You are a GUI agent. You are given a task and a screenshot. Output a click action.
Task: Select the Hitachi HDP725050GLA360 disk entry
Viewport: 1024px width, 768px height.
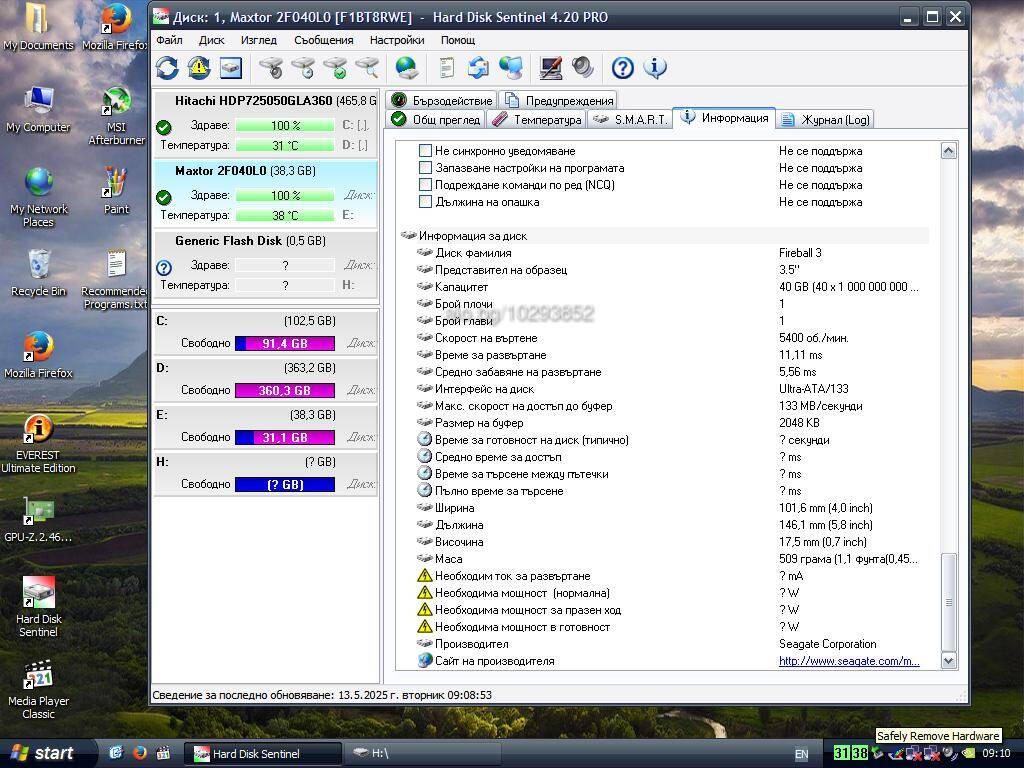pyautogui.click(x=266, y=123)
